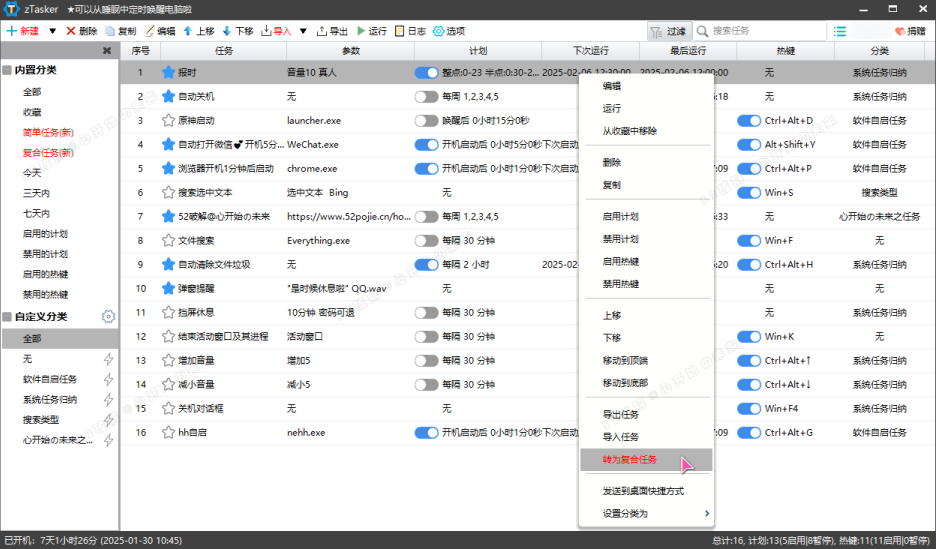Click the 过滤 filter button

tap(668, 31)
